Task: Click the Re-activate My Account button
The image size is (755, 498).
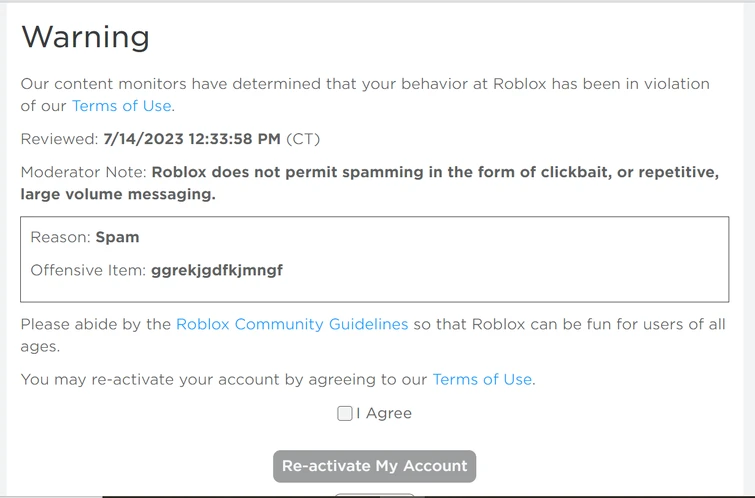Action: coord(374,466)
